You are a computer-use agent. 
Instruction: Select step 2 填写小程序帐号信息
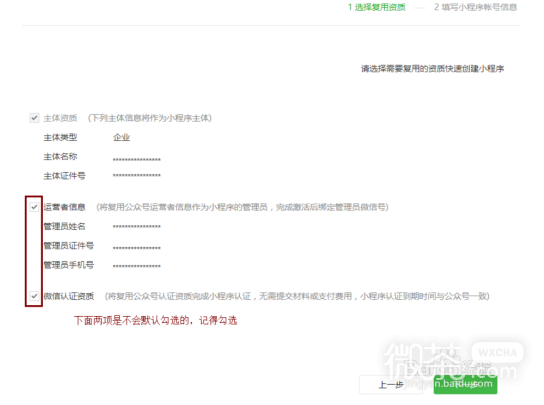476,7
